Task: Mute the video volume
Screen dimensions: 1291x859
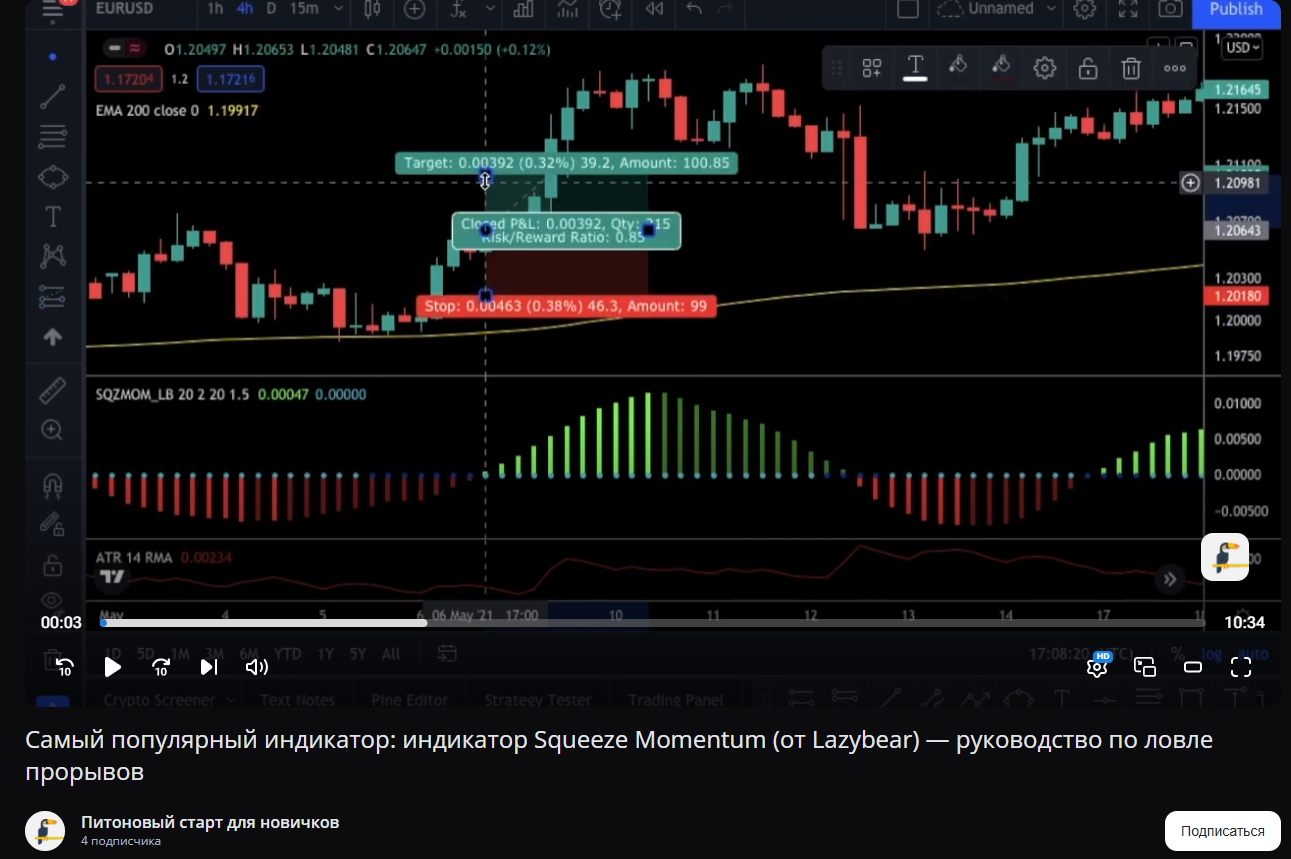Action: (257, 667)
